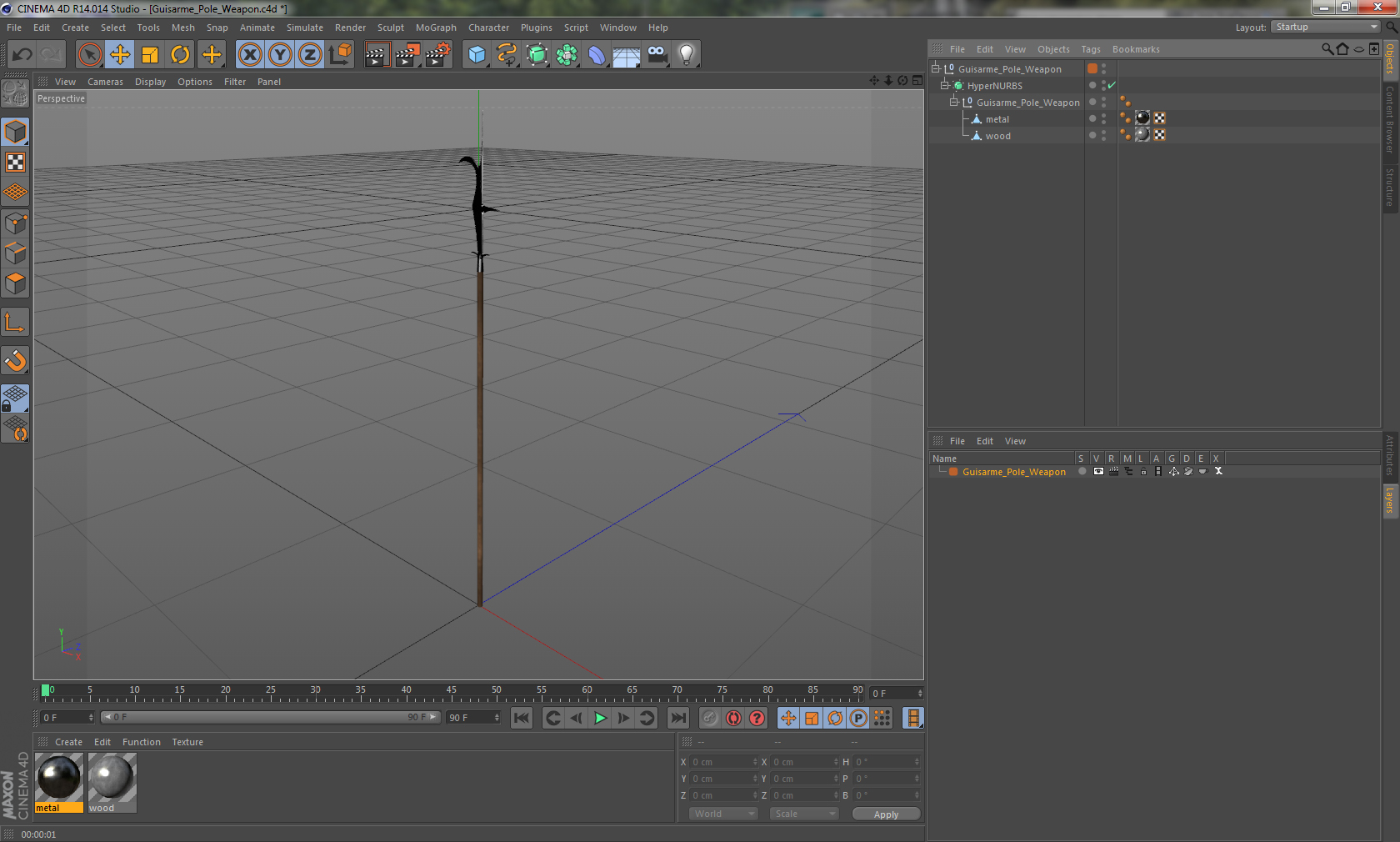Toggle Y axis lock
1400x842 pixels.
click(x=280, y=55)
